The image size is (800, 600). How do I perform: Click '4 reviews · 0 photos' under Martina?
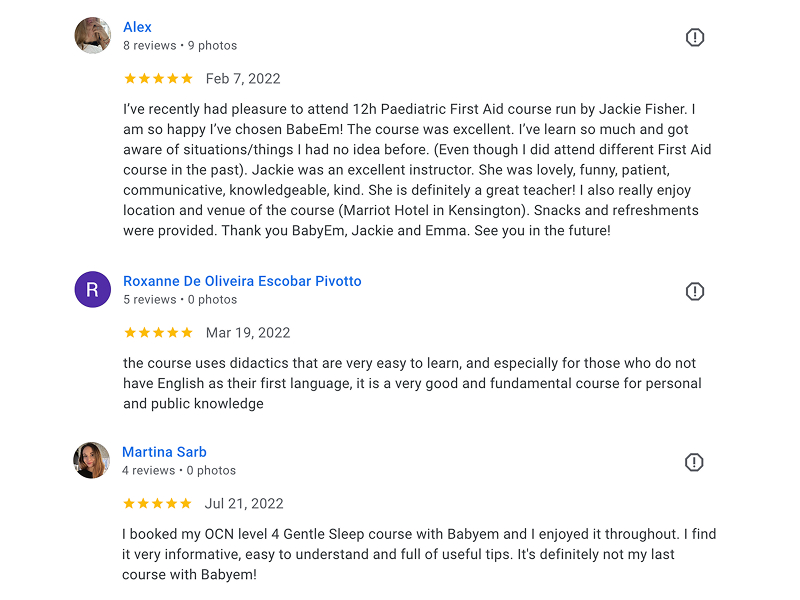click(179, 470)
